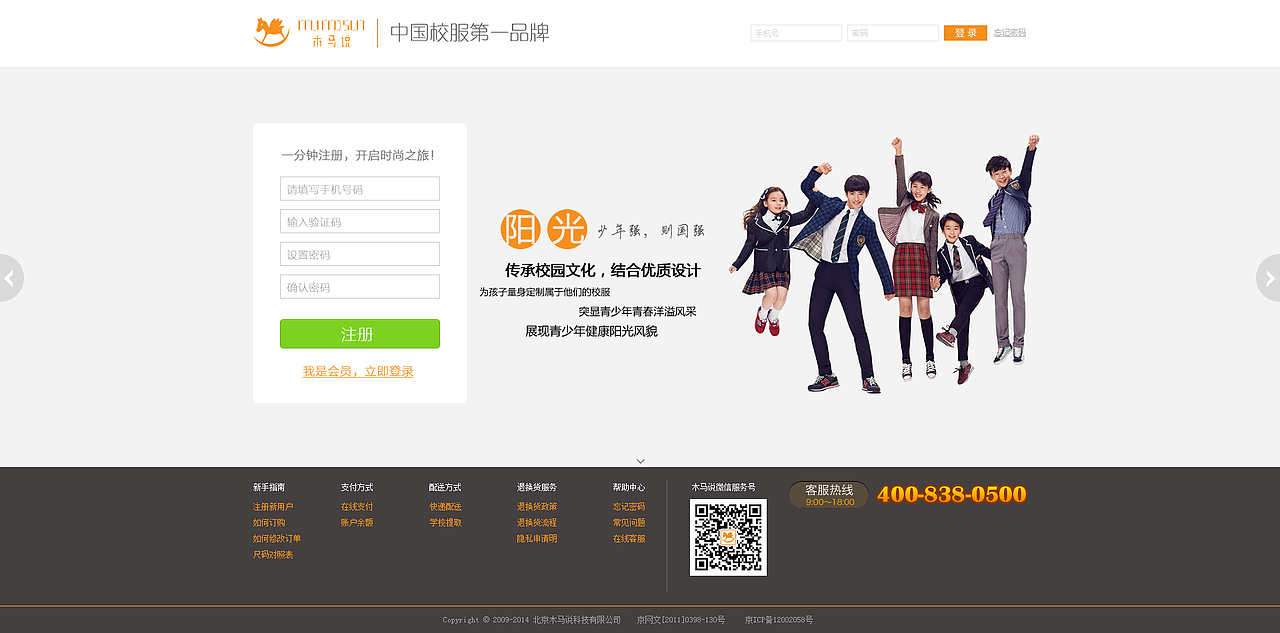Focus the 请填写手机号码 registration field
The height and width of the screenshot is (633, 1280).
coord(360,189)
